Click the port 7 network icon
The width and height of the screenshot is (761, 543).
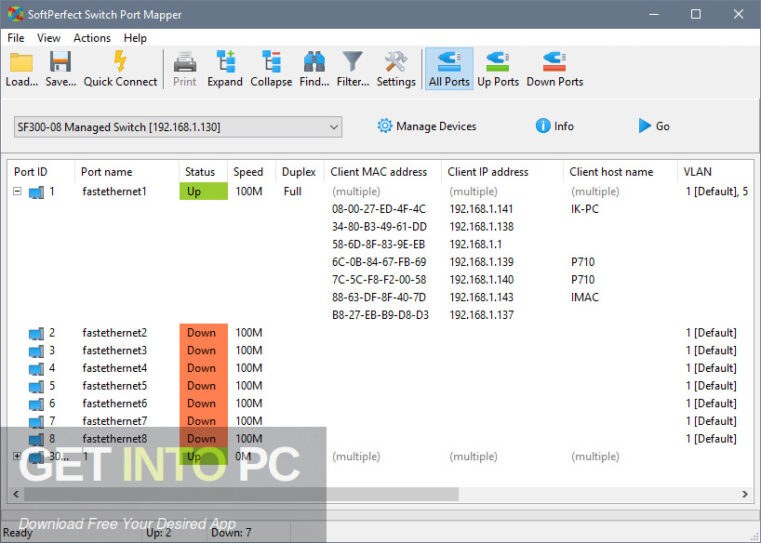coord(36,422)
